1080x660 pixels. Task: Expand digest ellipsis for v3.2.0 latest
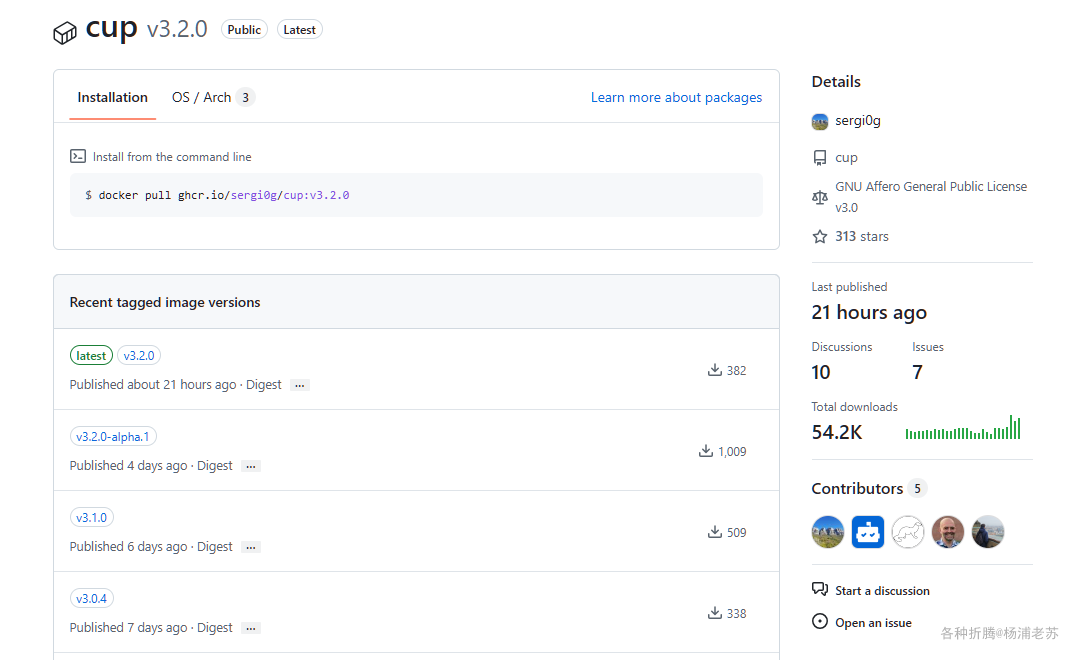300,385
